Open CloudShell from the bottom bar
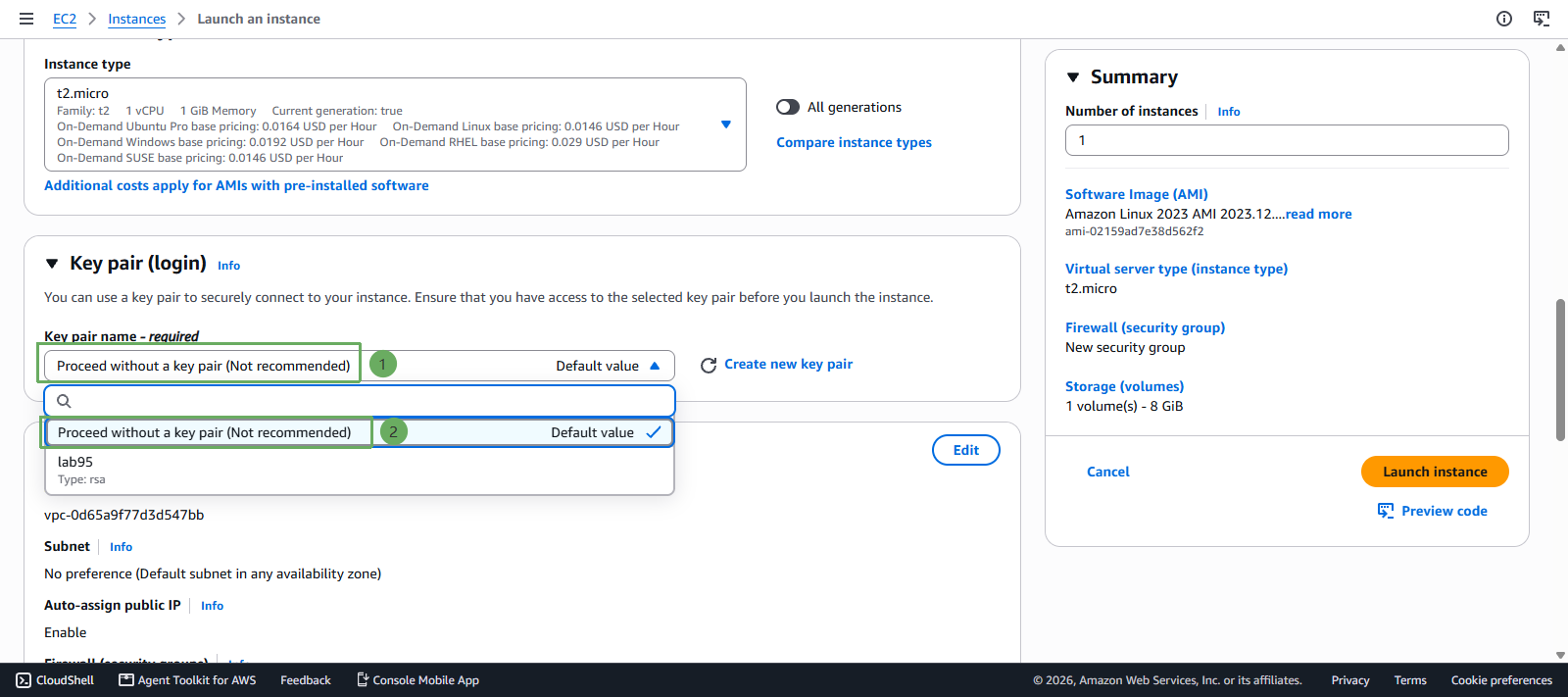 coord(55,680)
